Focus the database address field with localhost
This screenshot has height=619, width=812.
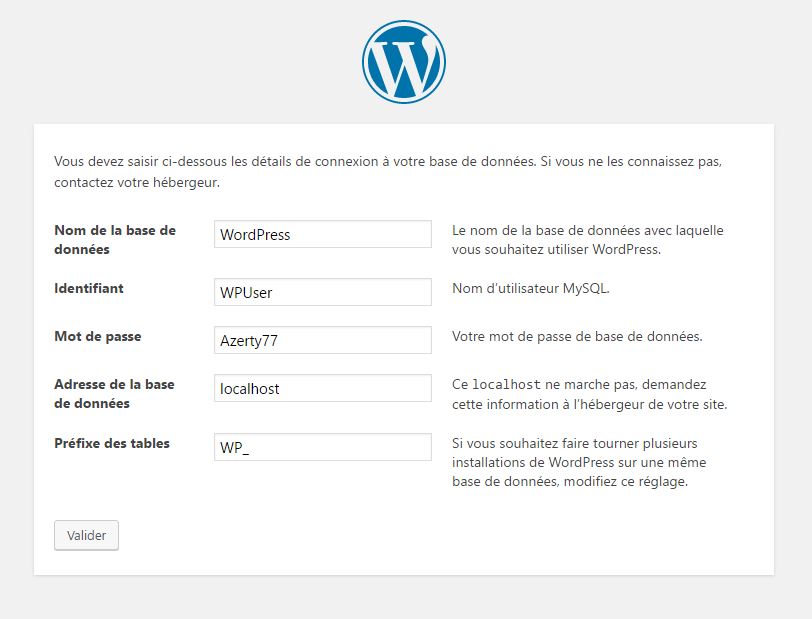pos(322,388)
